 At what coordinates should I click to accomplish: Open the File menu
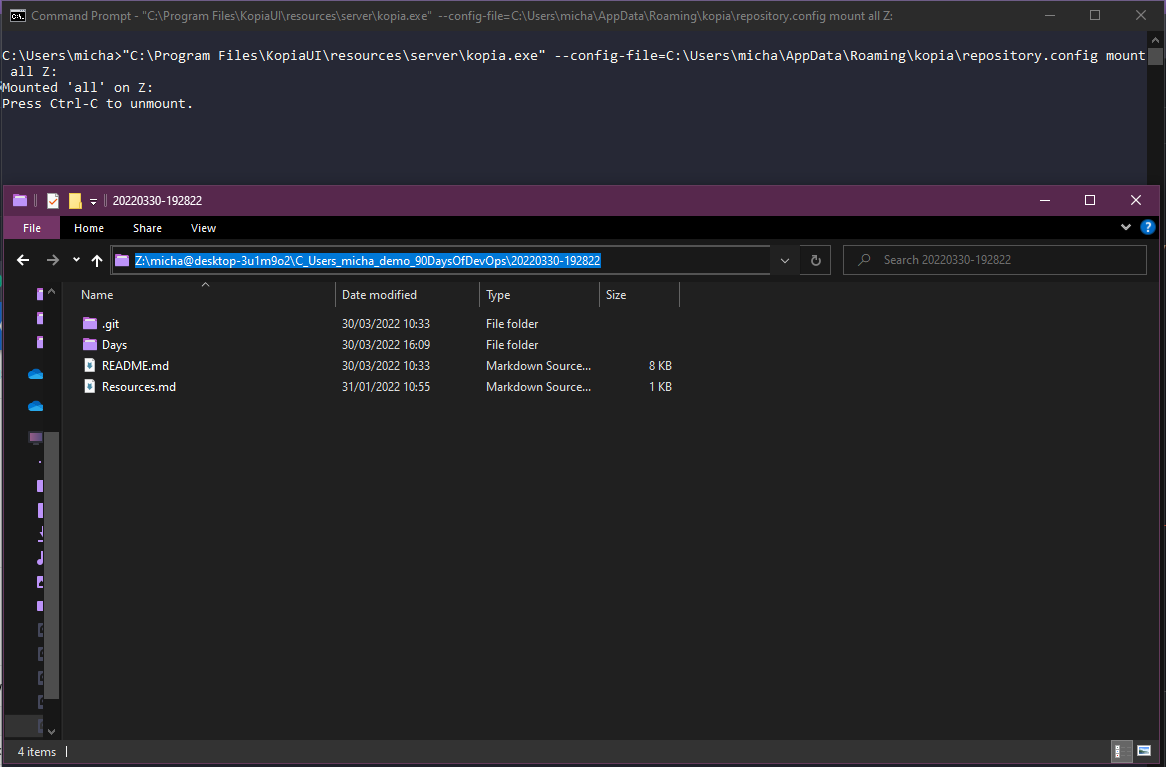tap(32, 228)
